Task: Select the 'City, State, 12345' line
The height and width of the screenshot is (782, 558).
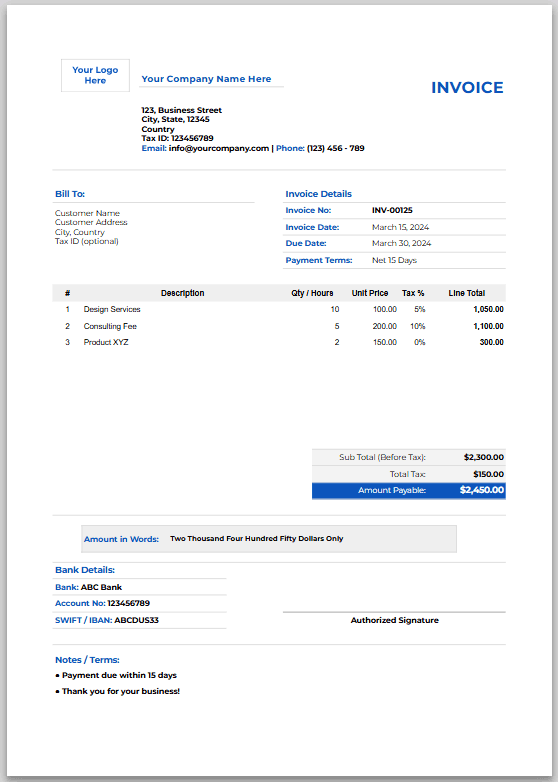Action: (x=176, y=119)
